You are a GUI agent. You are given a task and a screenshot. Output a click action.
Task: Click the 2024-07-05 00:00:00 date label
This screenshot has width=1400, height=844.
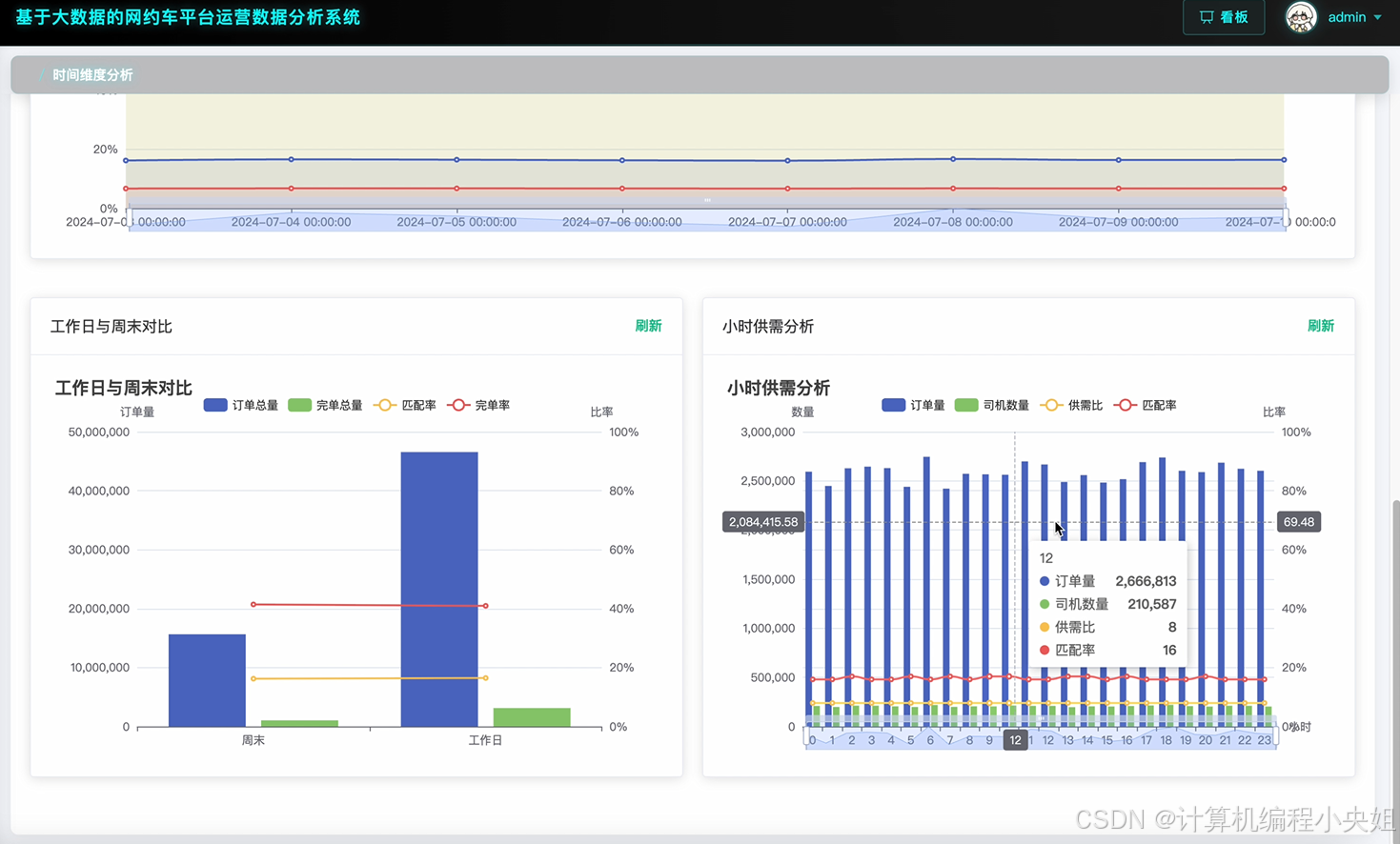pos(457,222)
